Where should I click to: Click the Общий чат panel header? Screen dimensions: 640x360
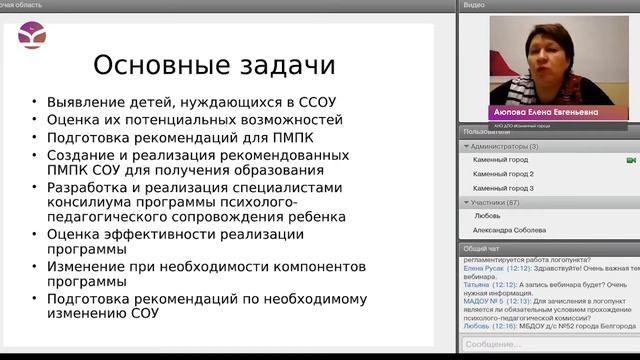click(549, 249)
